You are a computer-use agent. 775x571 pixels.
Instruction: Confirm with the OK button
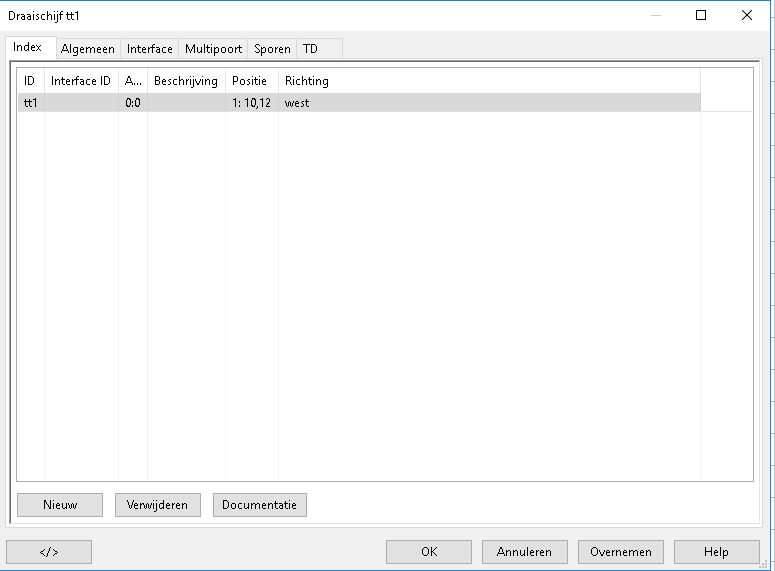pos(429,552)
